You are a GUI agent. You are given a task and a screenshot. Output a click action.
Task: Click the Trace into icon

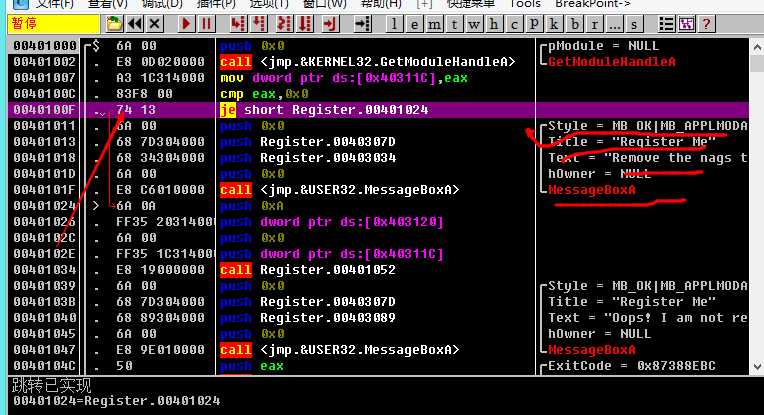(x=284, y=23)
